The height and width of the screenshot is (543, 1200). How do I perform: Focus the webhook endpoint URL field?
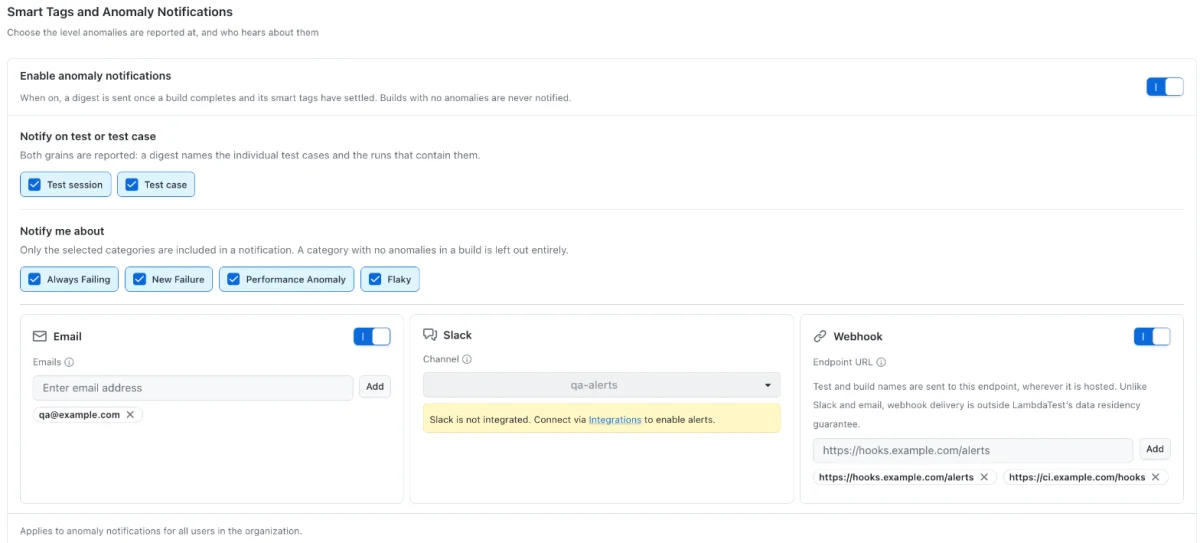[x=973, y=450]
